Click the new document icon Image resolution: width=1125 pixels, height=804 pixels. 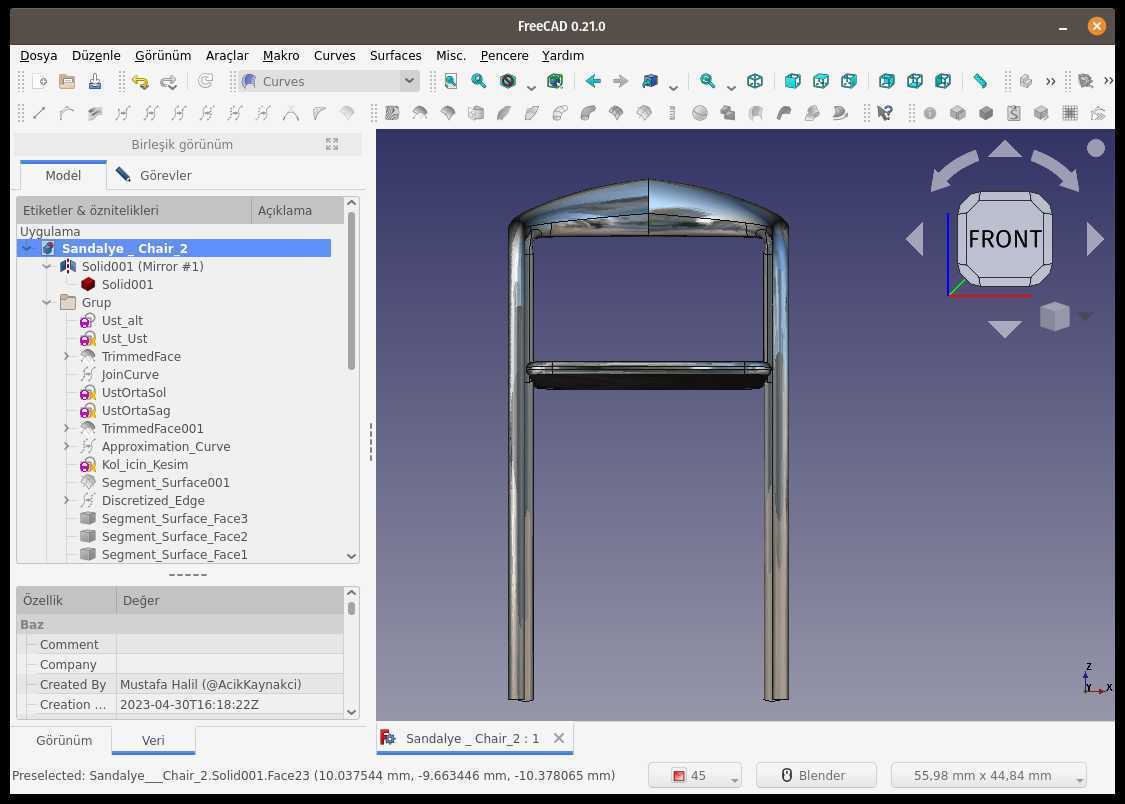click(x=40, y=81)
